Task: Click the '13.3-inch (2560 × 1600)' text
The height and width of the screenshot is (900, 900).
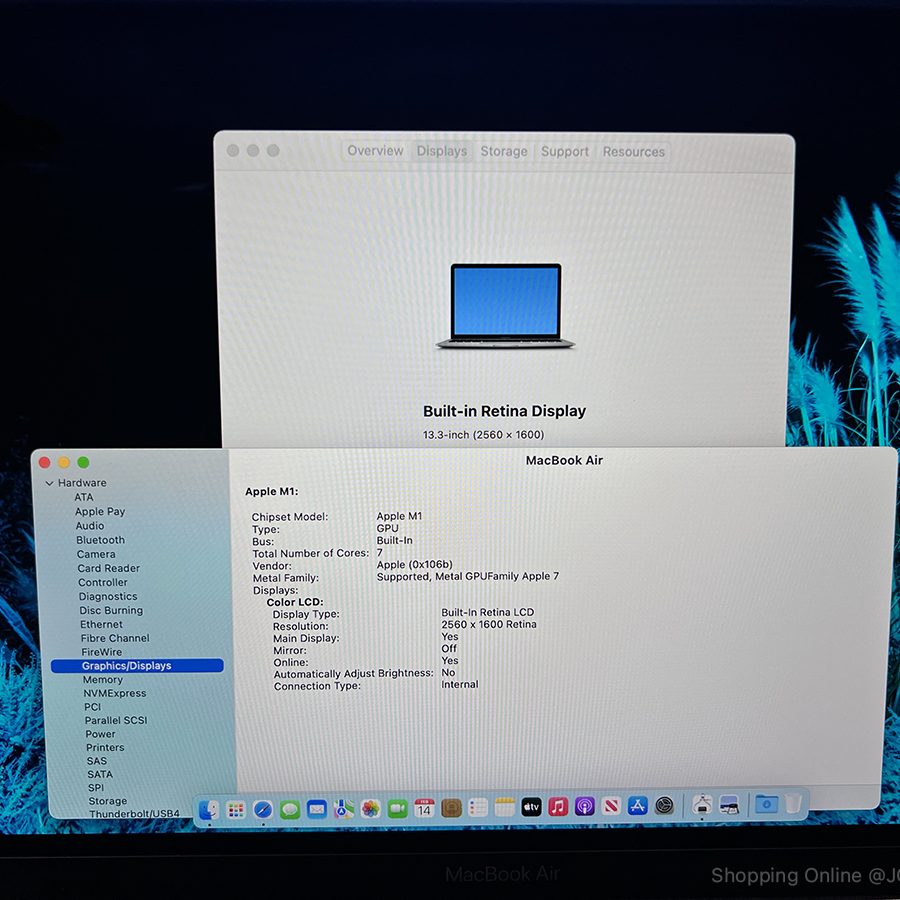Action: click(x=483, y=435)
